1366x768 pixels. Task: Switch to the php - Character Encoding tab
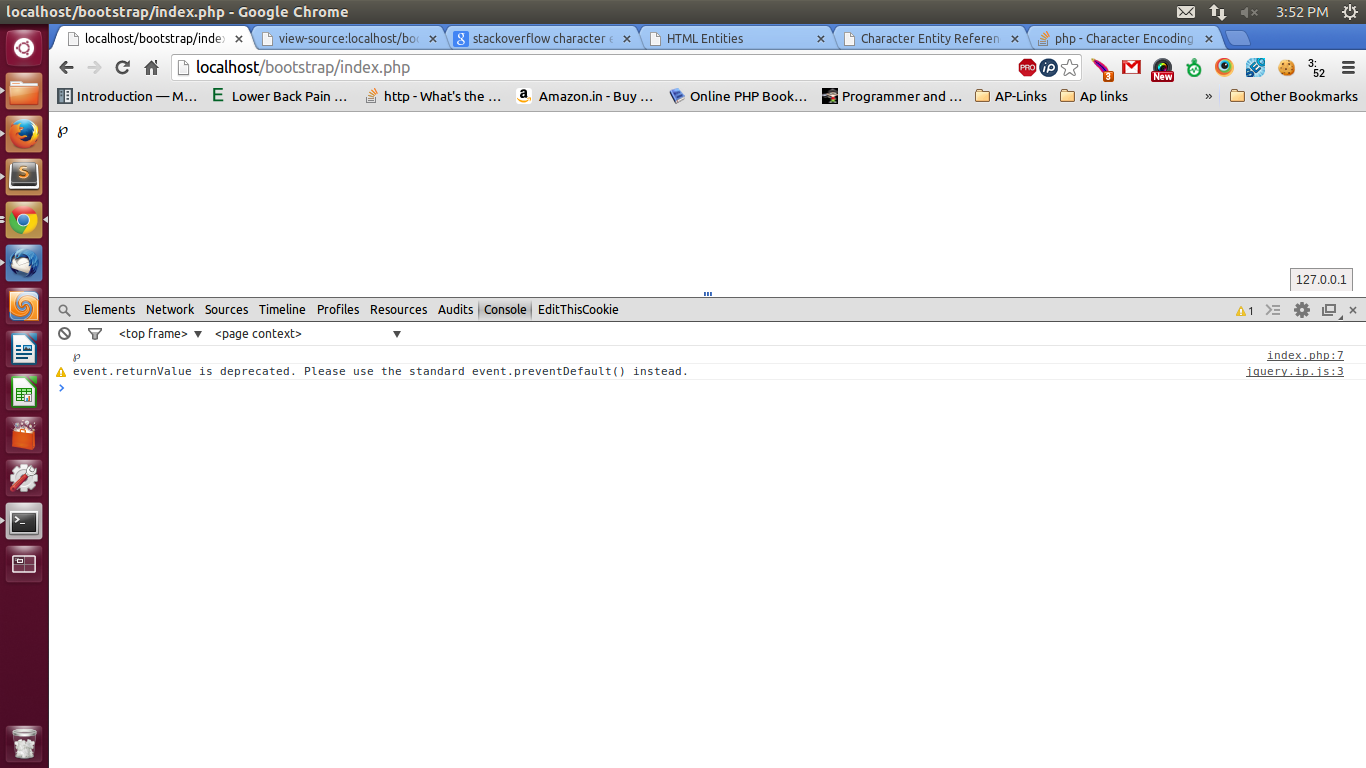pos(1124,38)
